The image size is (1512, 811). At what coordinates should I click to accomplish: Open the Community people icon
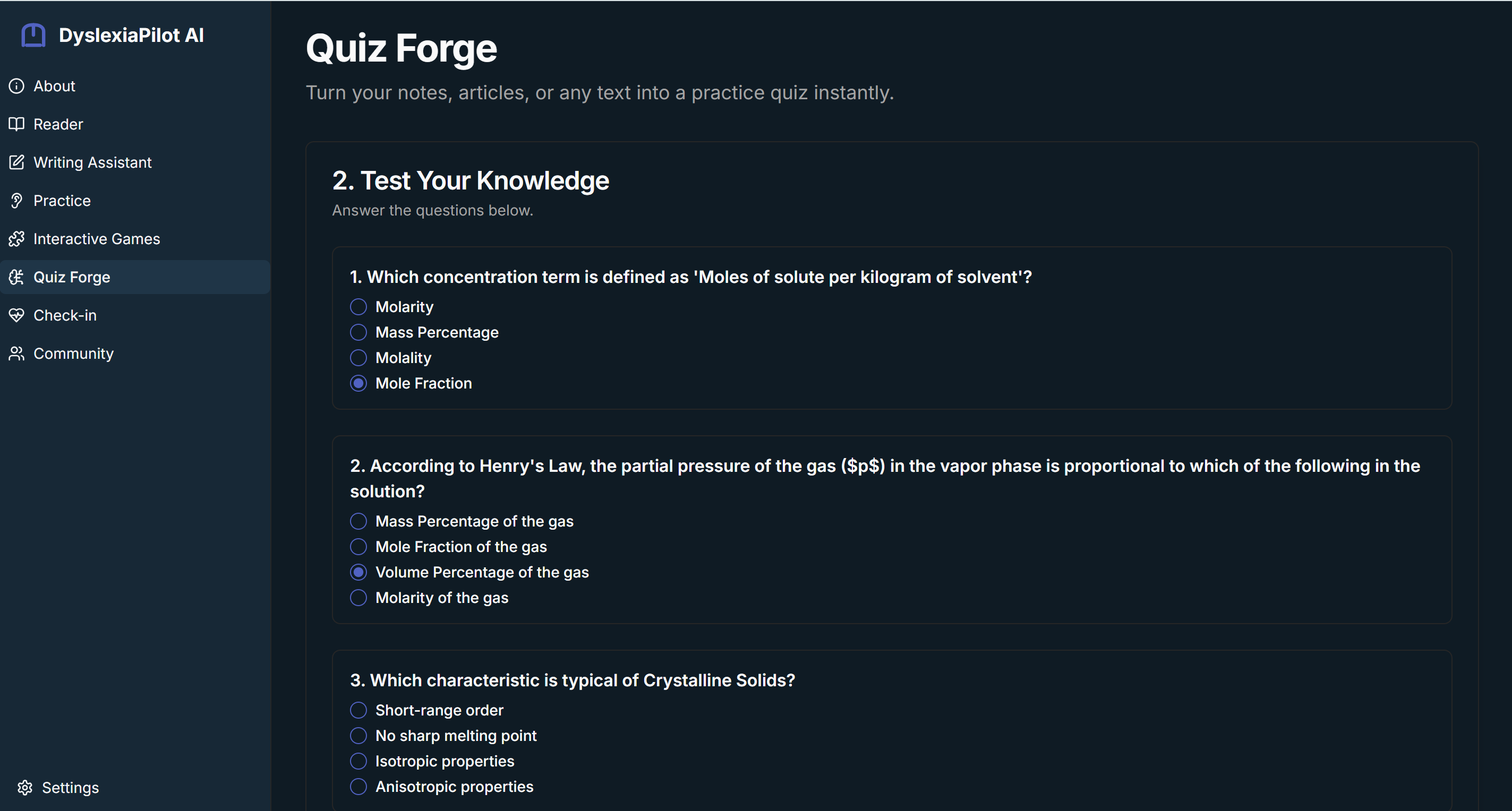coord(16,353)
